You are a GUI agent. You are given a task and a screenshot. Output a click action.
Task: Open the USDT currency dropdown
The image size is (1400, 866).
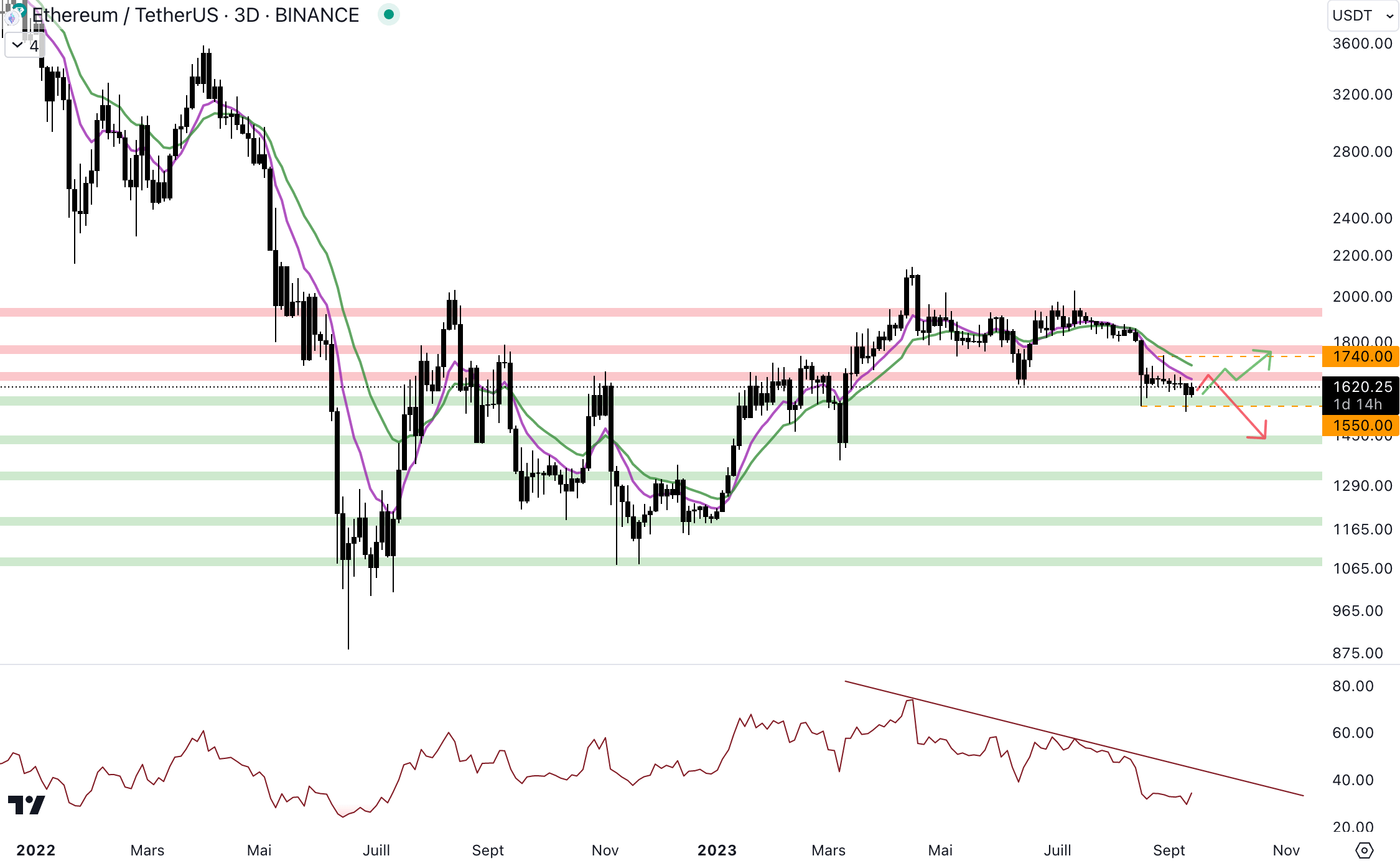[1362, 16]
